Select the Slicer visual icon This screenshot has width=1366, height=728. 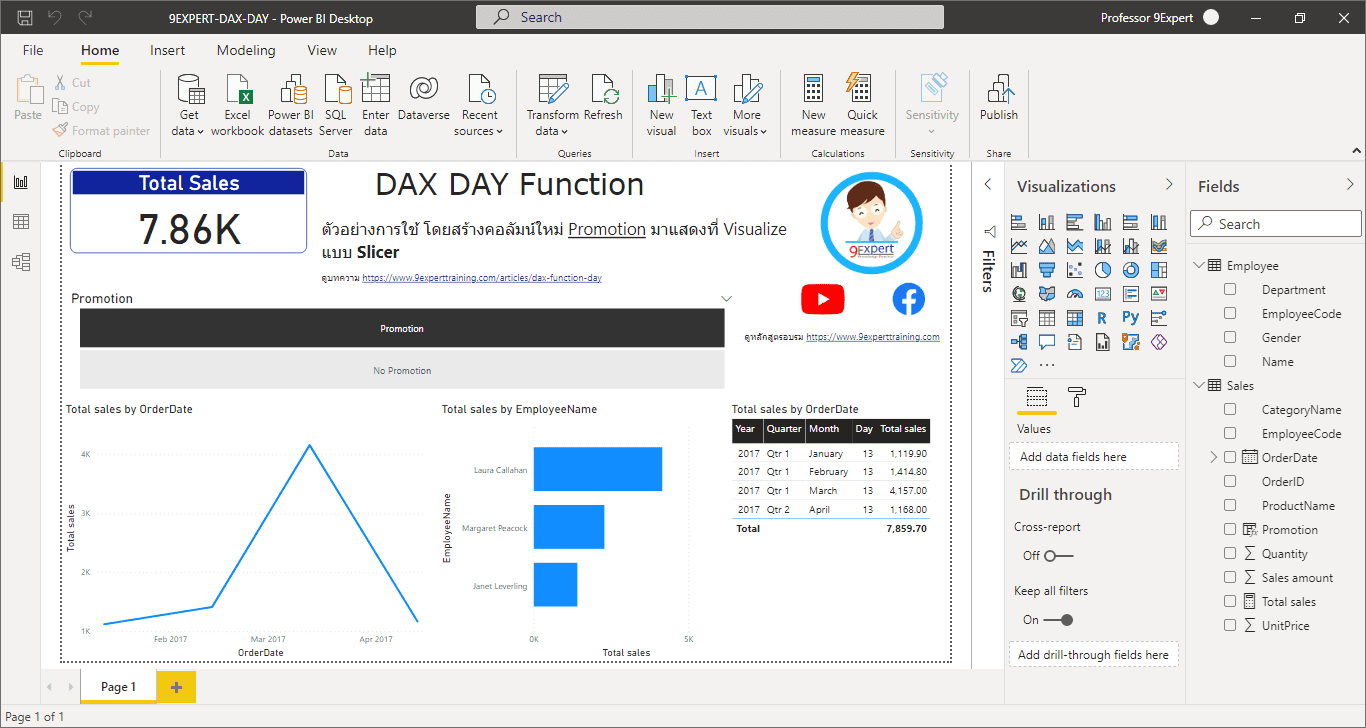pos(1018,317)
